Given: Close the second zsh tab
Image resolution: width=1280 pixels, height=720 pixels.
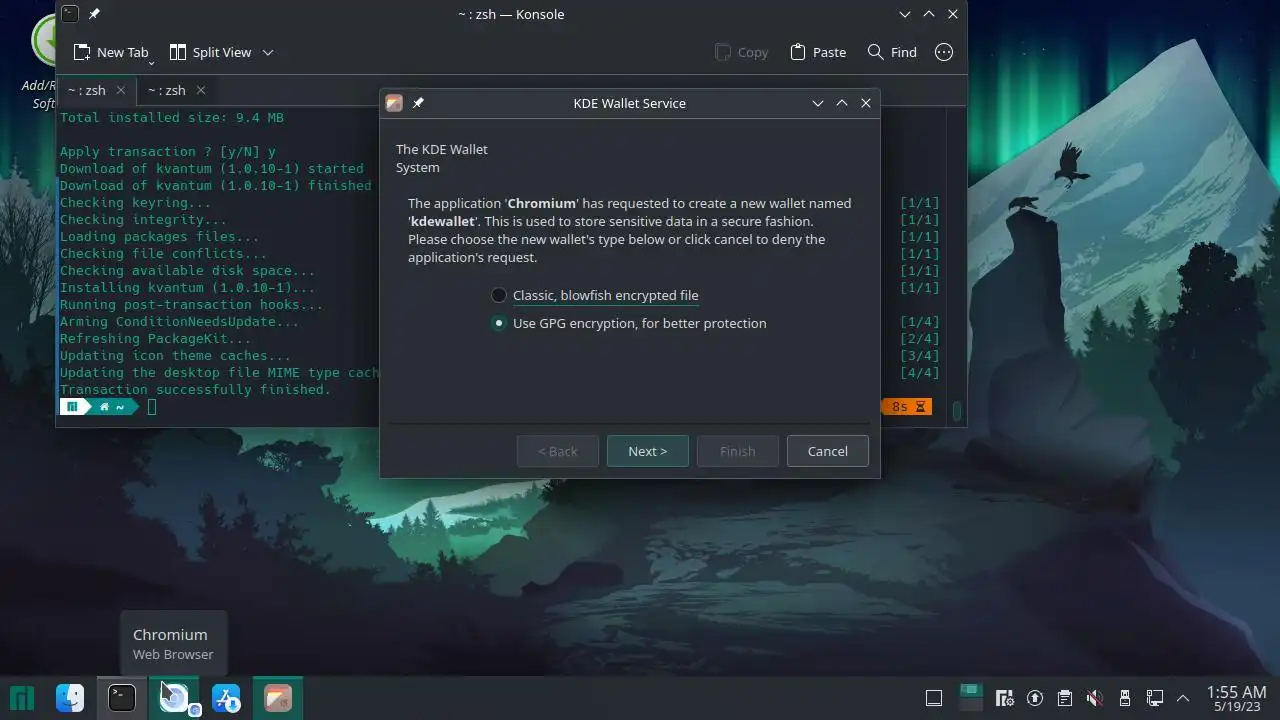Looking at the screenshot, I should tap(201, 90).
